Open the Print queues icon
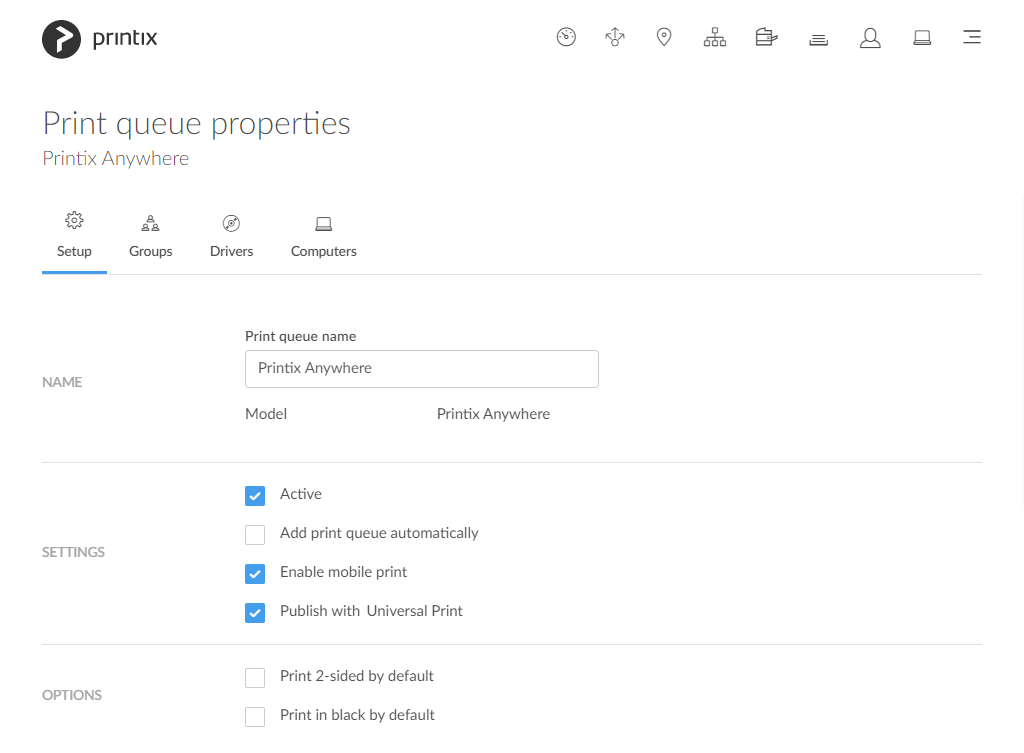The height and width of the screenshot is (753, 1024). (818, 40)
